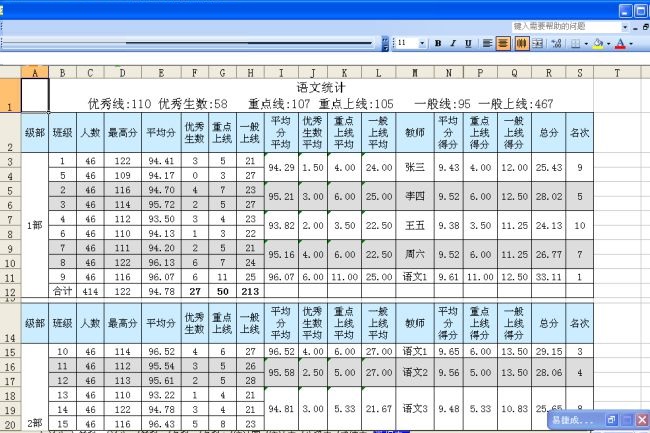Screen dimensions: 650x433
Task: Click the 名次 header in row 14
Action: [580, 323]
